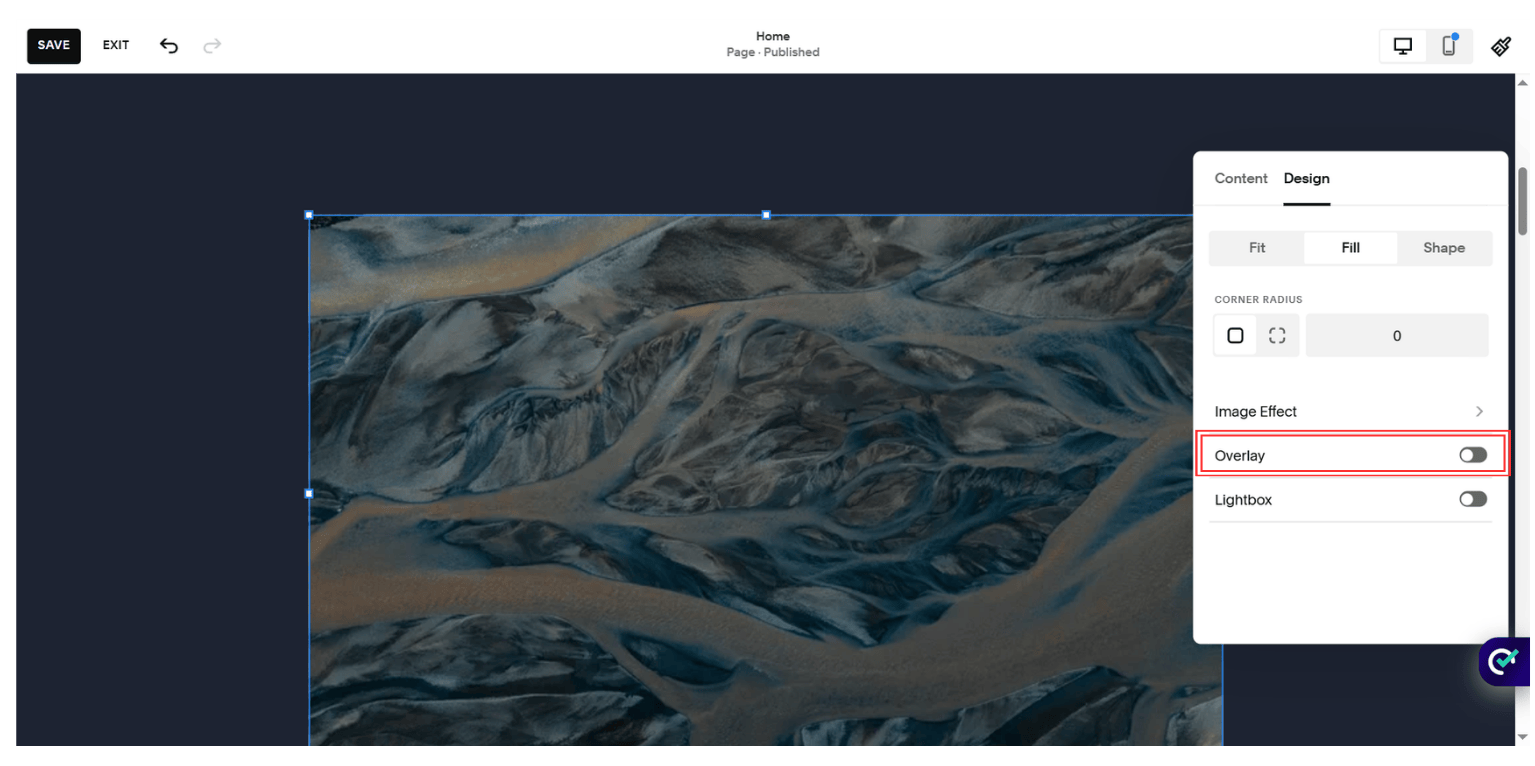Choose the Fit option
1535x766 pixels.
click(1257, 248)
